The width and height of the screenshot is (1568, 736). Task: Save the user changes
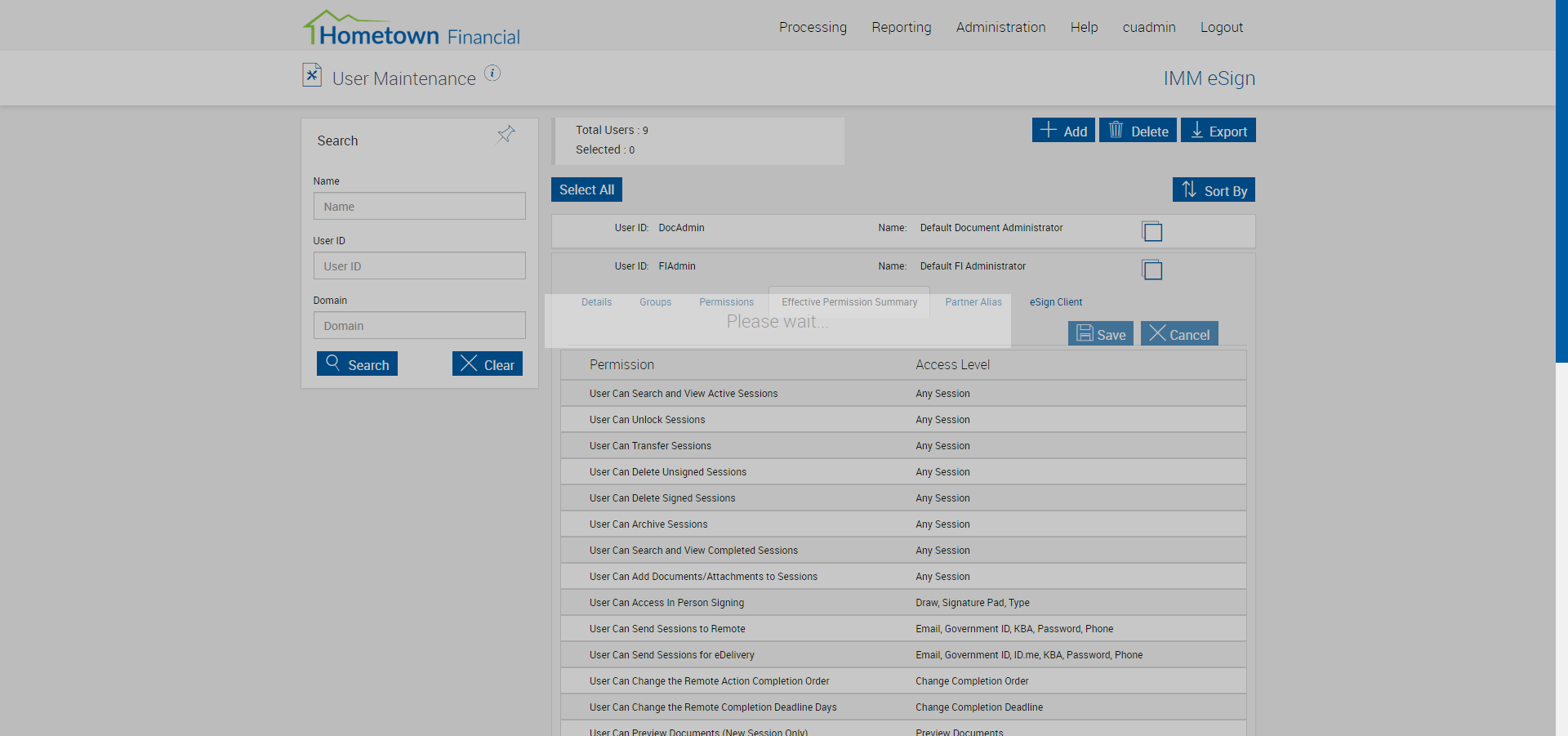[x=1101, y=333]
